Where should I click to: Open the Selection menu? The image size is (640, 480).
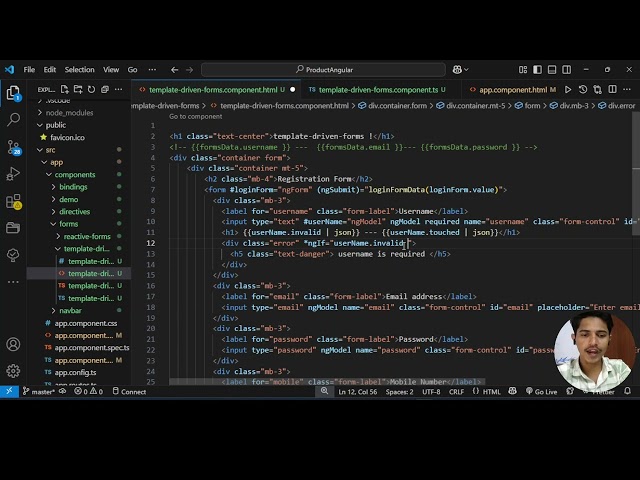[79, 70]
